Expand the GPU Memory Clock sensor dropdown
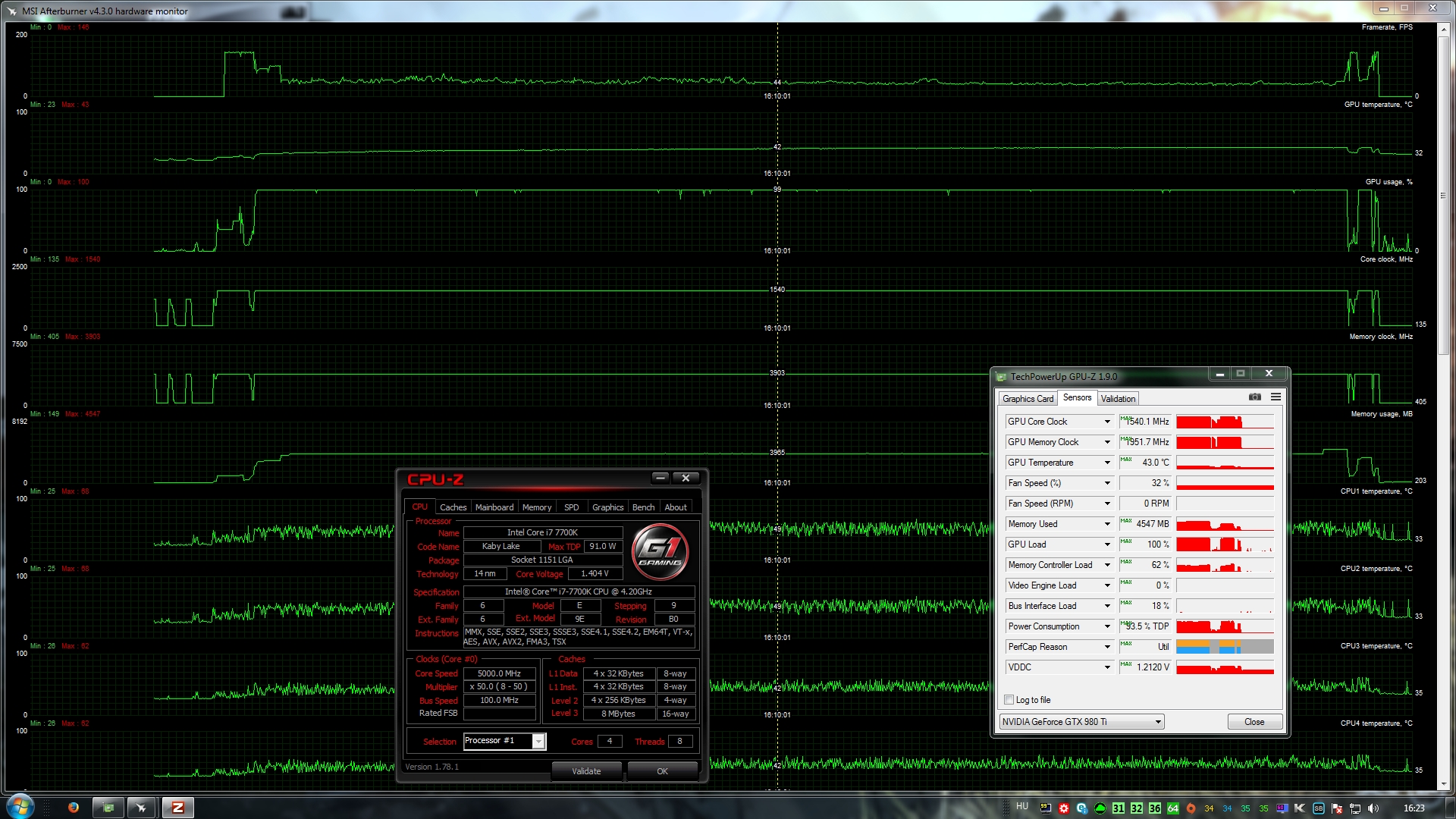The height and width of the screenshot is (819, 1456). [1106, 442]
